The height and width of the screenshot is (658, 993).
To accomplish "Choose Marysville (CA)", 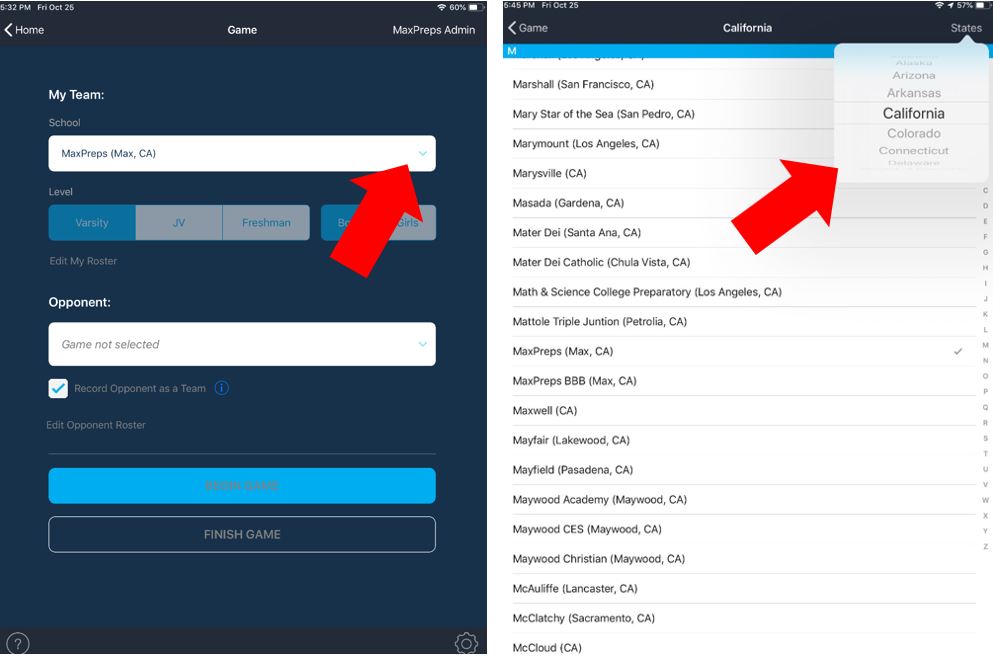I will tap(742, 174).
